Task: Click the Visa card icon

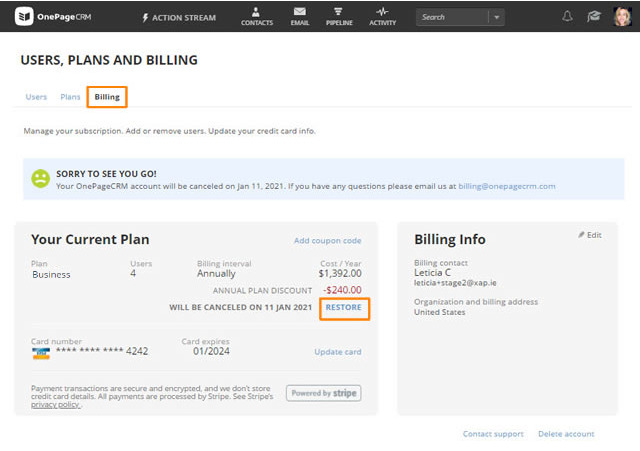Action: coord(41,353)
